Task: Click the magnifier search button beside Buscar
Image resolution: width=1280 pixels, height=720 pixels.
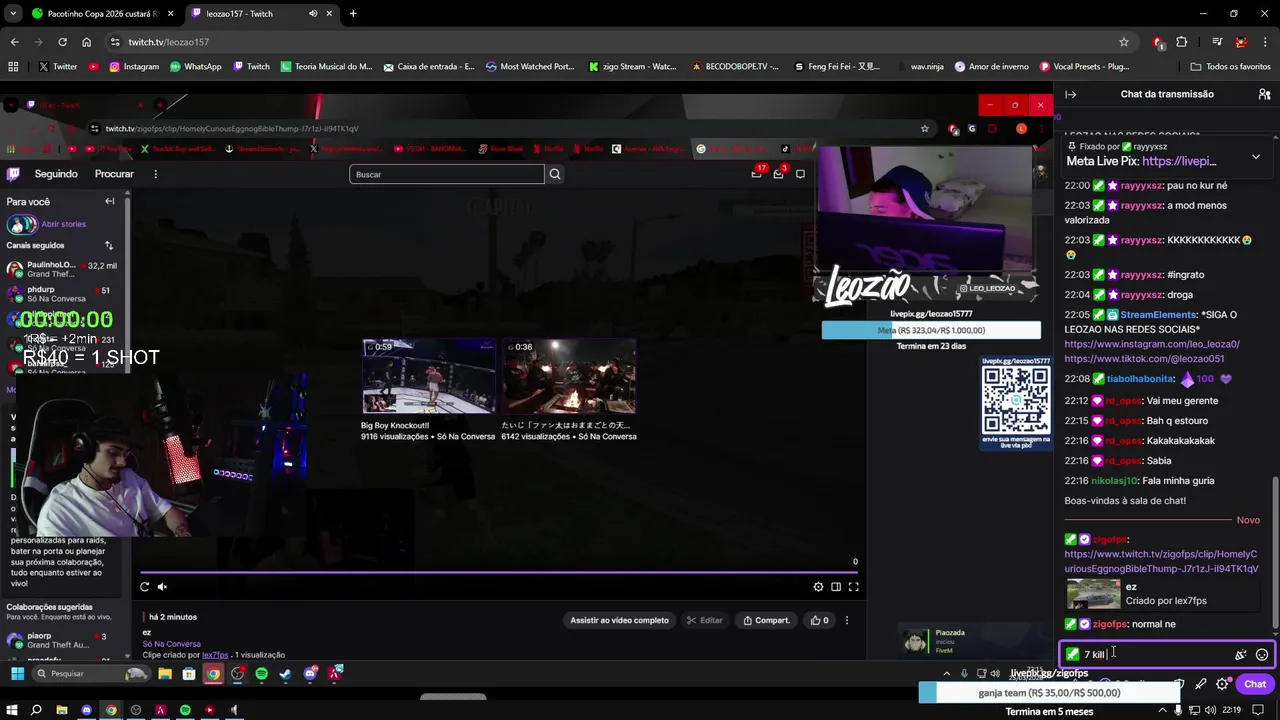Action: click(555, 174)
